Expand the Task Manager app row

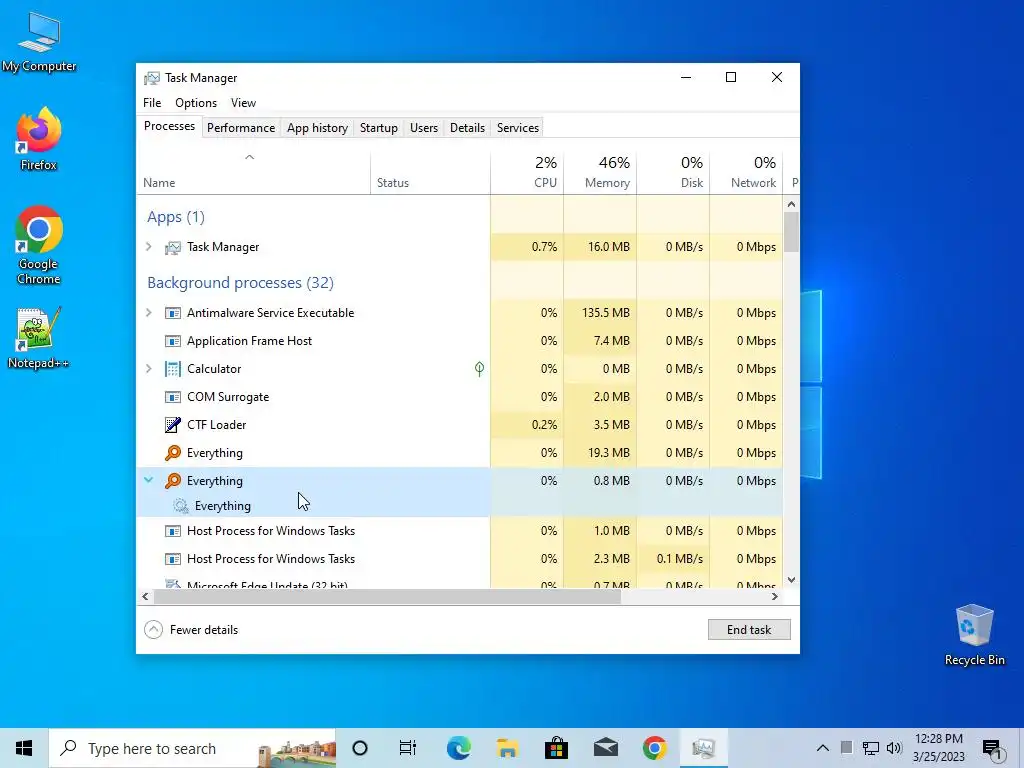[x=149, y=247]
